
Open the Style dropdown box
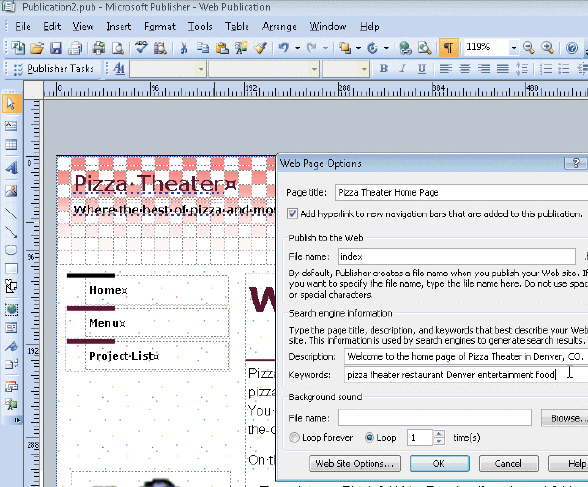coord(201,69)
